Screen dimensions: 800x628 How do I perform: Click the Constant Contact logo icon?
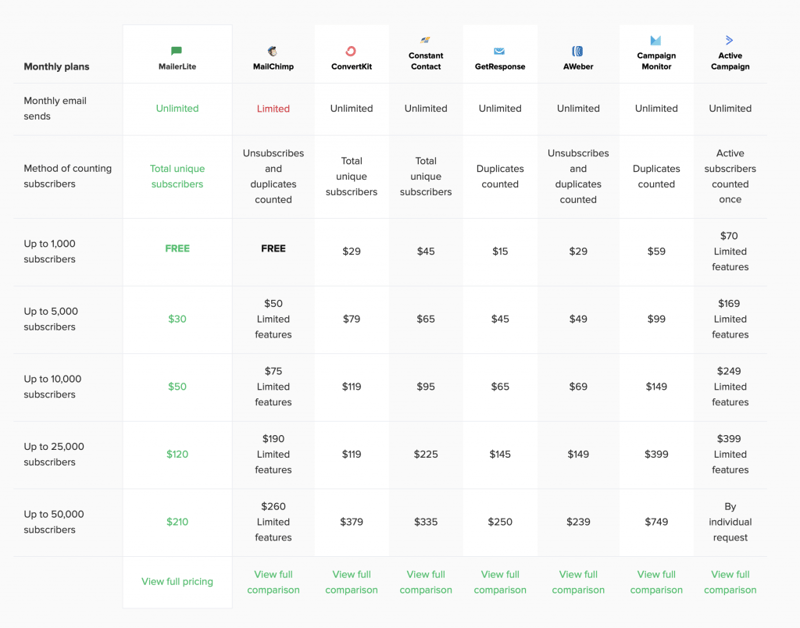click(x=425, y=40)
